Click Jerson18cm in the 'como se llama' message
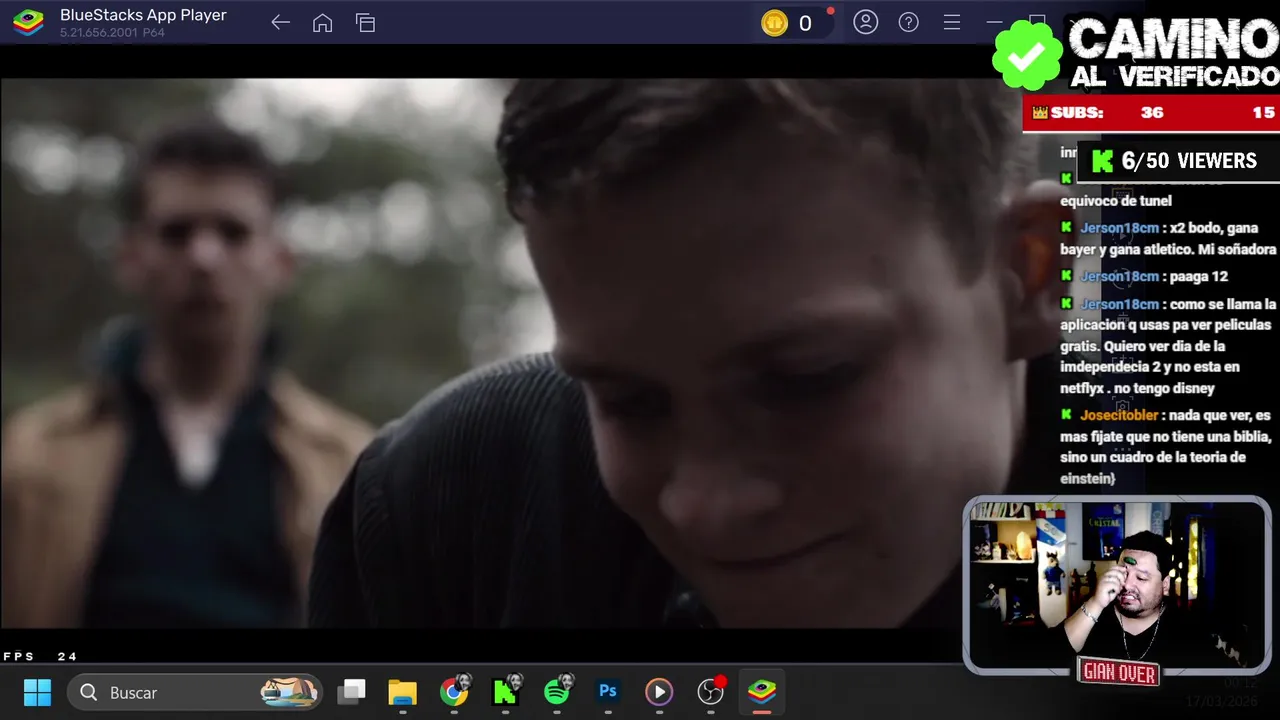The height and width of the screenshot is (720, 1280). click(1119, 304)
